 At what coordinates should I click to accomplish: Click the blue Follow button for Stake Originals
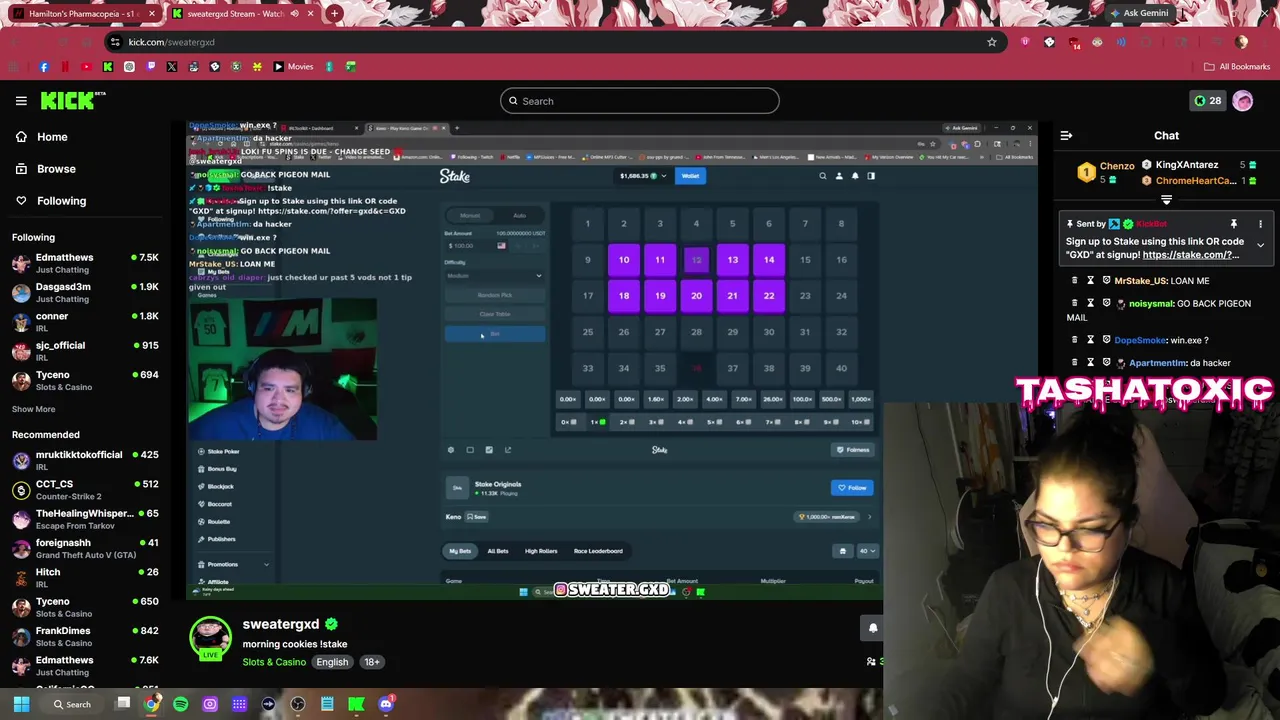pyautogui.click(x=852, y=488)
